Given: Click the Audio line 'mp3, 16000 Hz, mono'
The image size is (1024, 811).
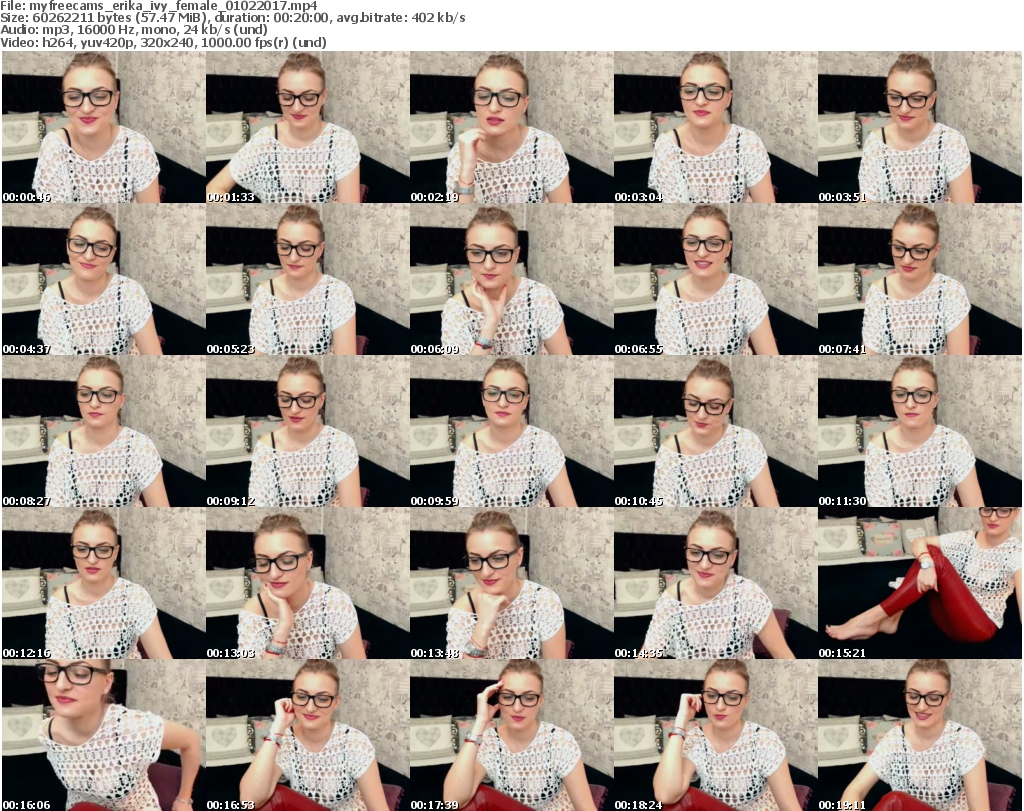Looking at the screenshot, I should point(109,30).
